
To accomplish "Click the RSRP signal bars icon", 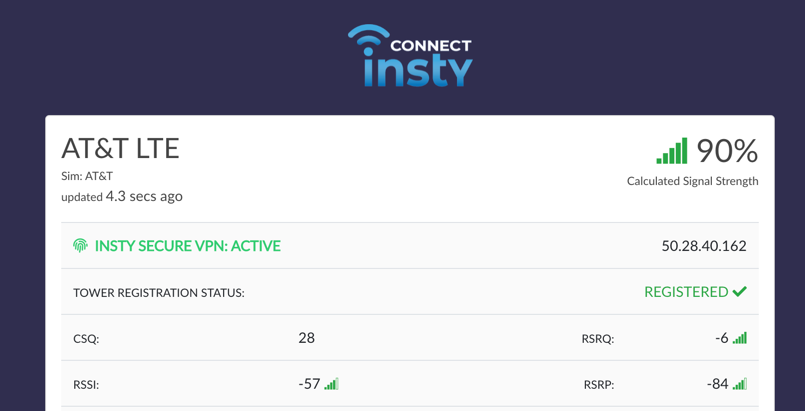I will [740, 384].
